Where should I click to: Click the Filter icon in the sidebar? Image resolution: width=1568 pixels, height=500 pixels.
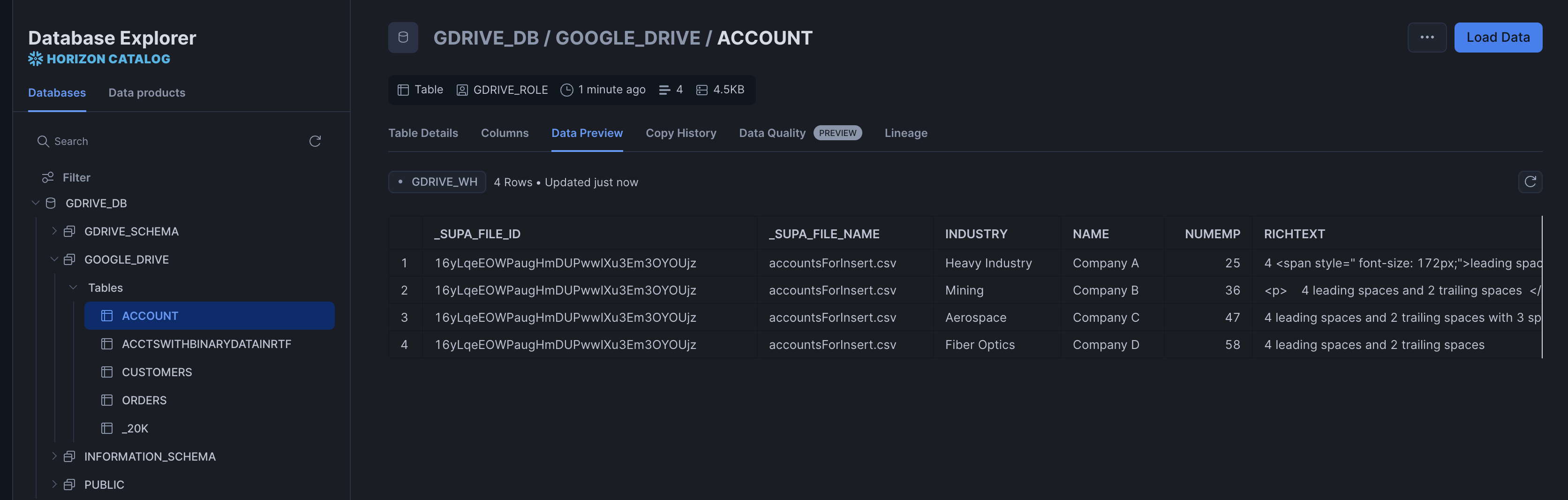tap(47, 178)
